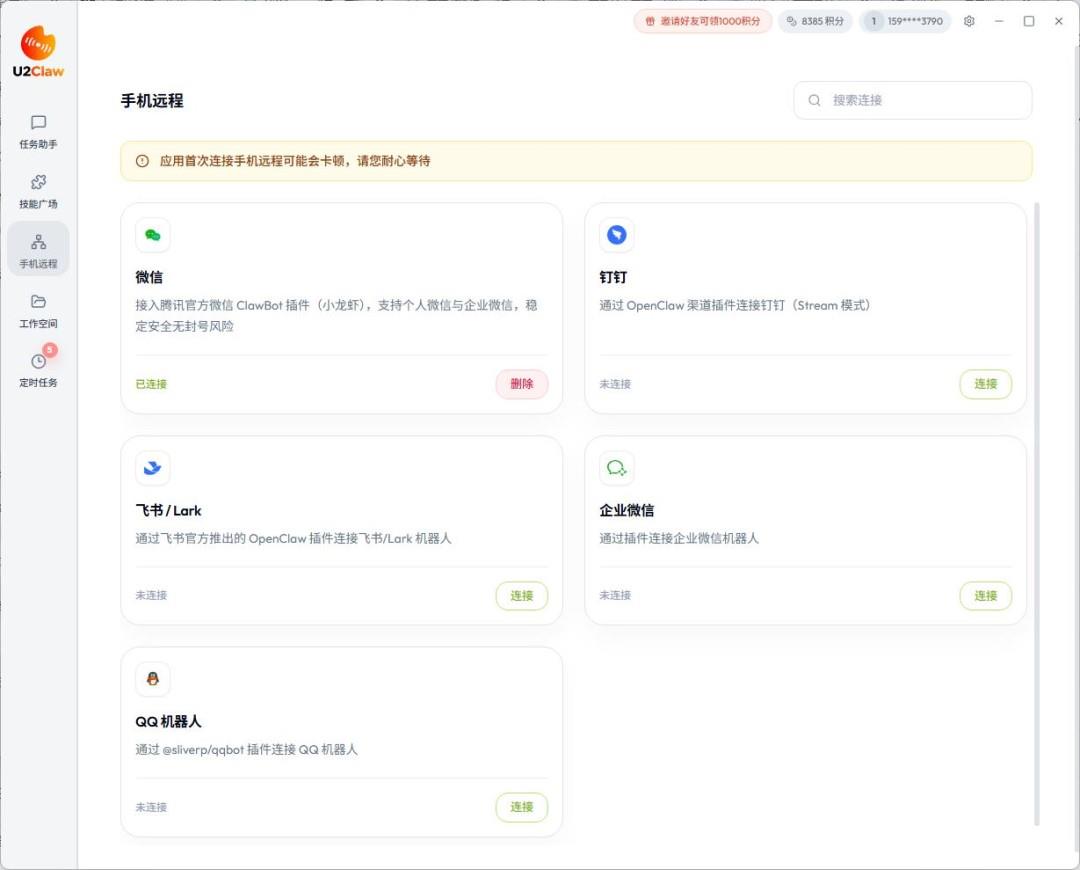Open the 工作空间 folder section
Viewport: 1080px width, 870px height.
[38, 310]
